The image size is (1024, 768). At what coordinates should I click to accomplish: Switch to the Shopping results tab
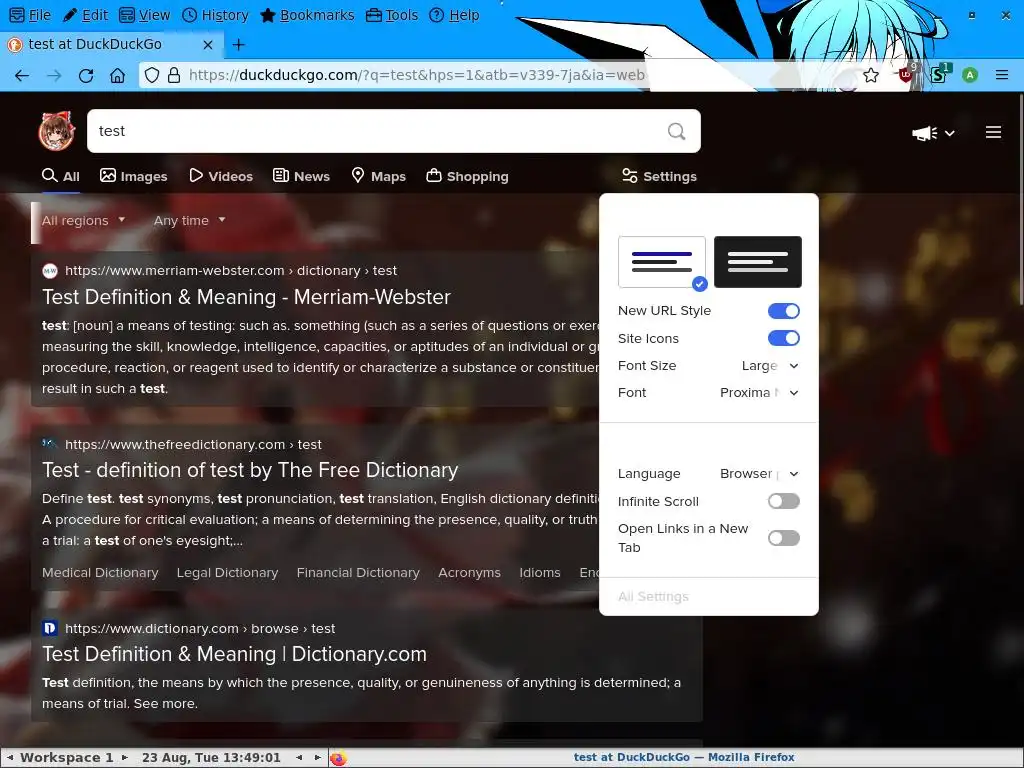pyautogui.click(x=467, y=176)
